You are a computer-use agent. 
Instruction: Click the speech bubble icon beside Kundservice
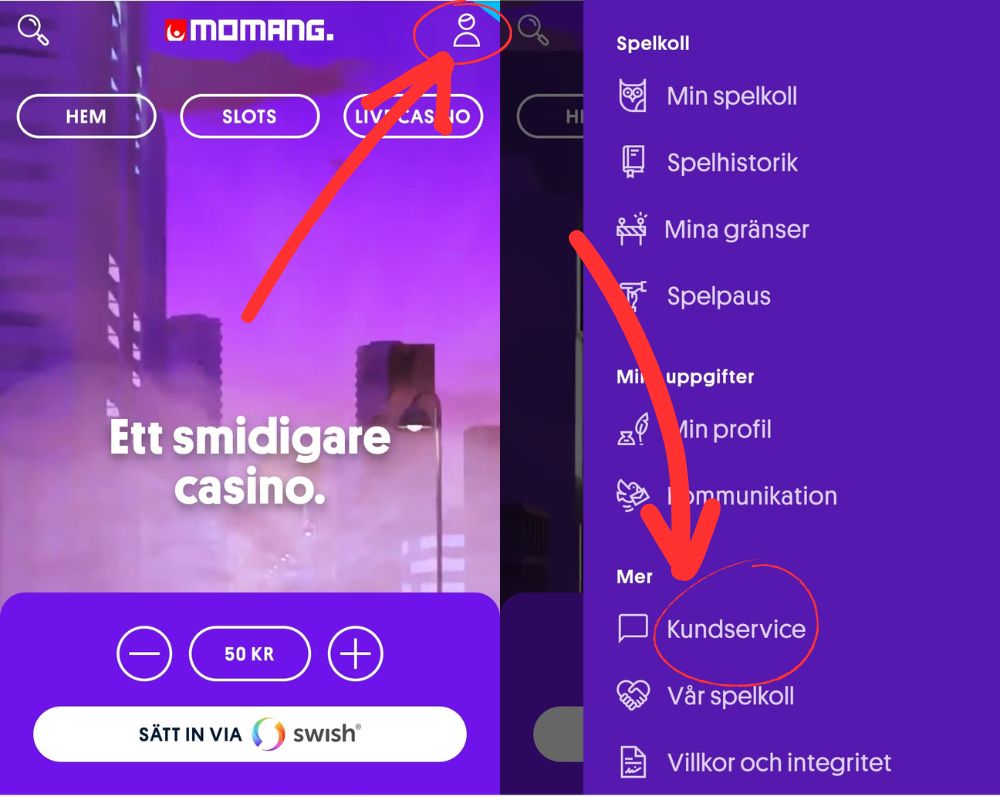[633, 628]
